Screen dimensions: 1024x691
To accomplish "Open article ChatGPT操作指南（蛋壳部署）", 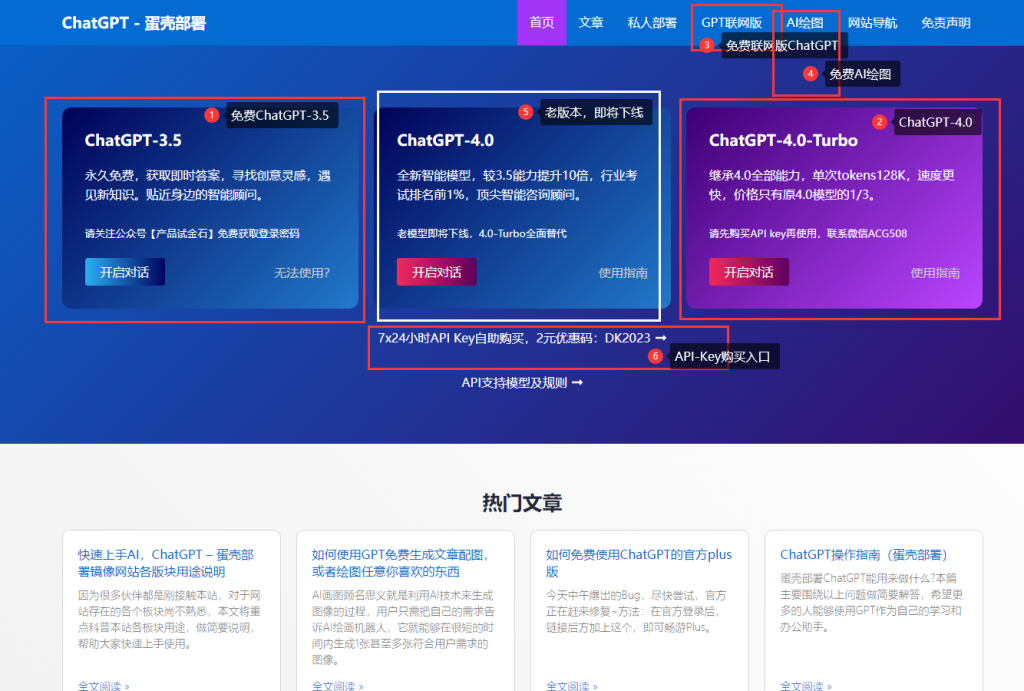I will 863,554.
